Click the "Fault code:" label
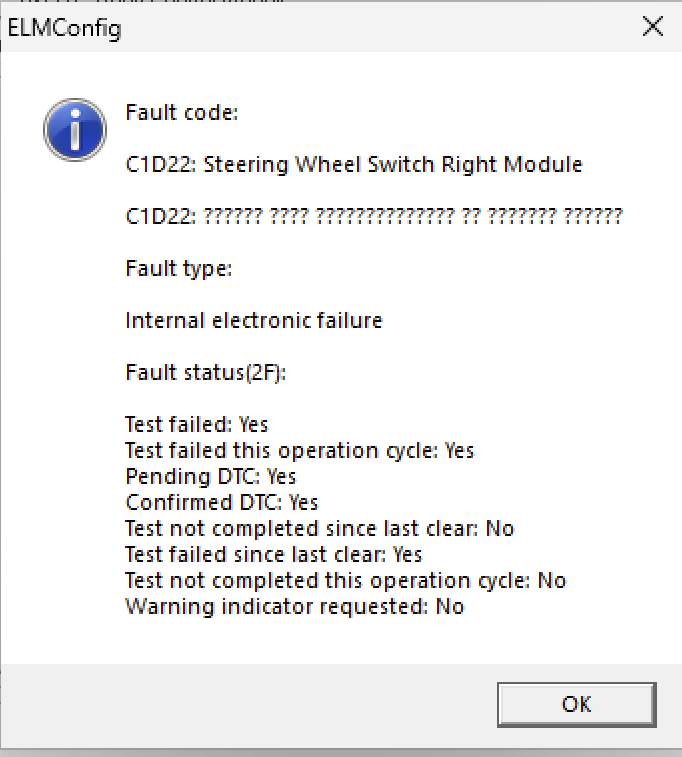This screenshot has width=682, height=757. [x=182, y=112]
